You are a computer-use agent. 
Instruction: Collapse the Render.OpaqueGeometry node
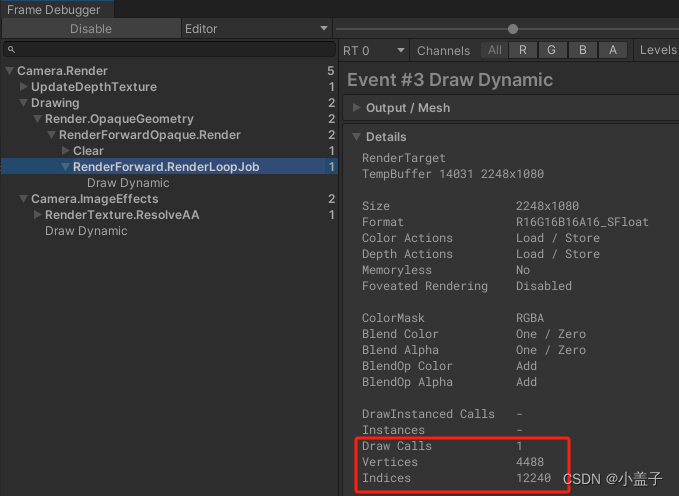[x=38, y=119]
